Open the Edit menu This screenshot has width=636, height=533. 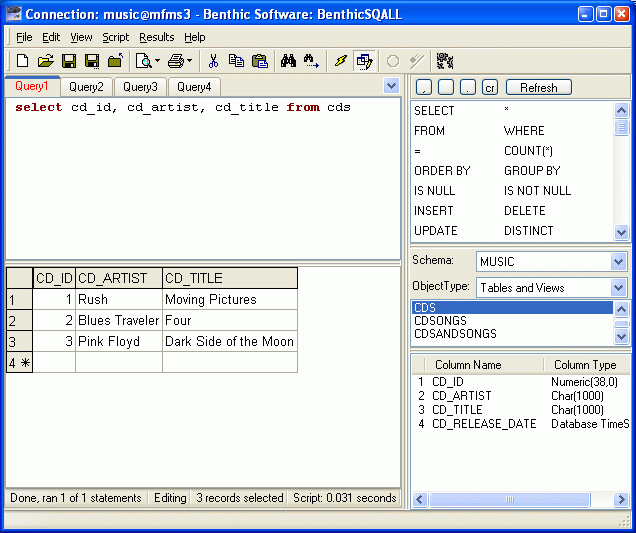(51, 37)
